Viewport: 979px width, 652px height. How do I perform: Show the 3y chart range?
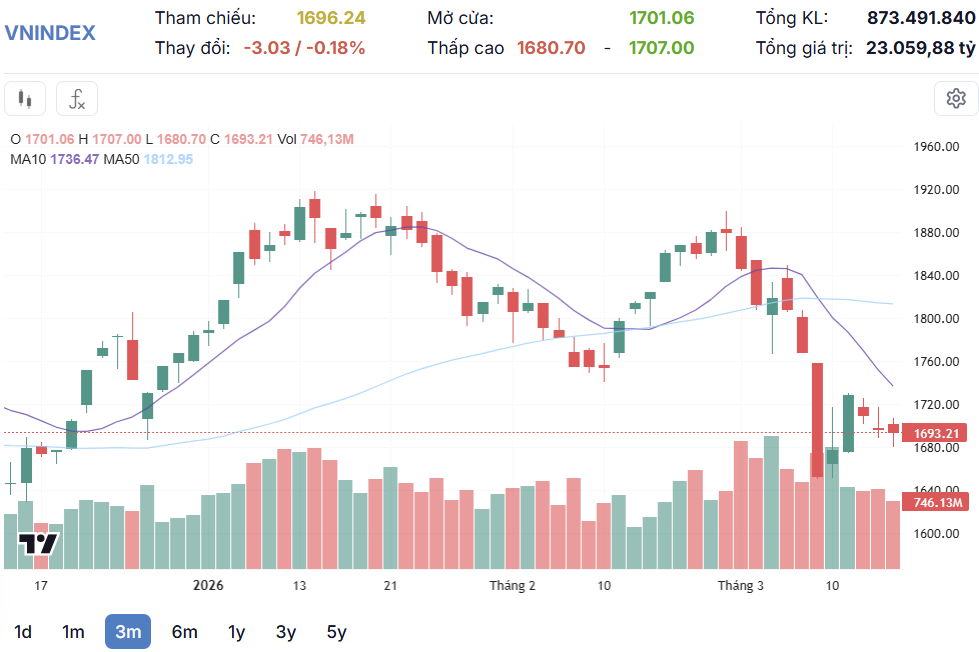pyautogui.click(x=286, y=632)
